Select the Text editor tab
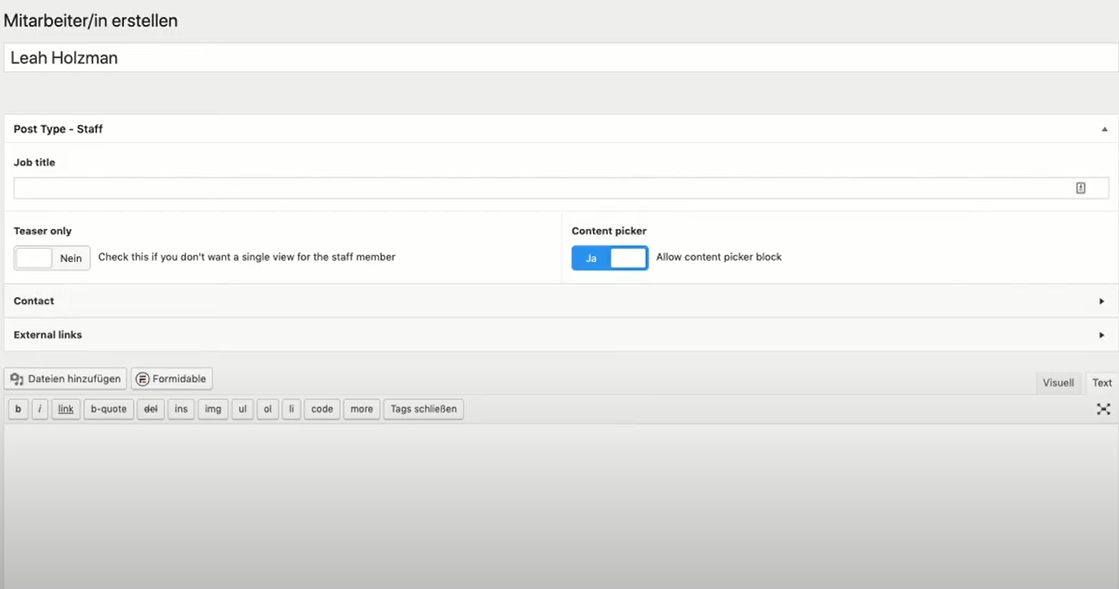Image resolution: width=1119 pixels, height=589 pixels. pyautogui.click(x=1102, y=383)
